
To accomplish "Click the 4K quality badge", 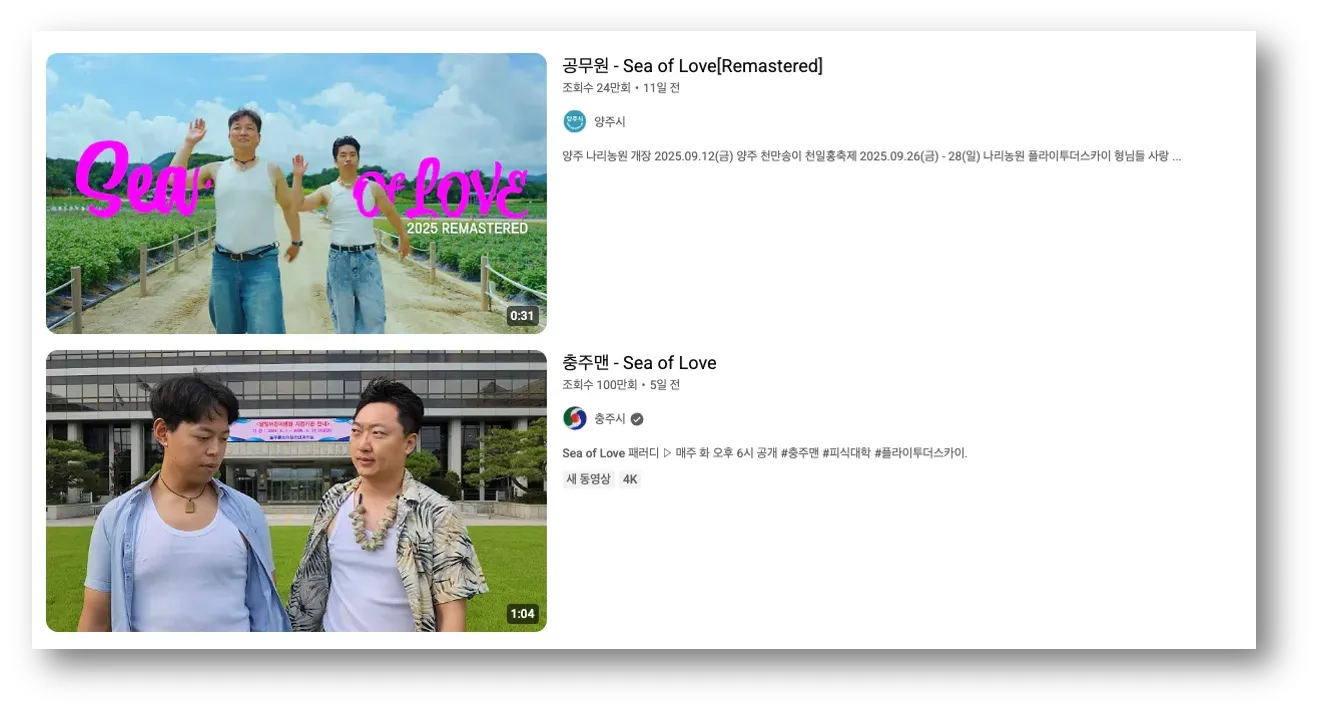I will (x=629, y=479).
